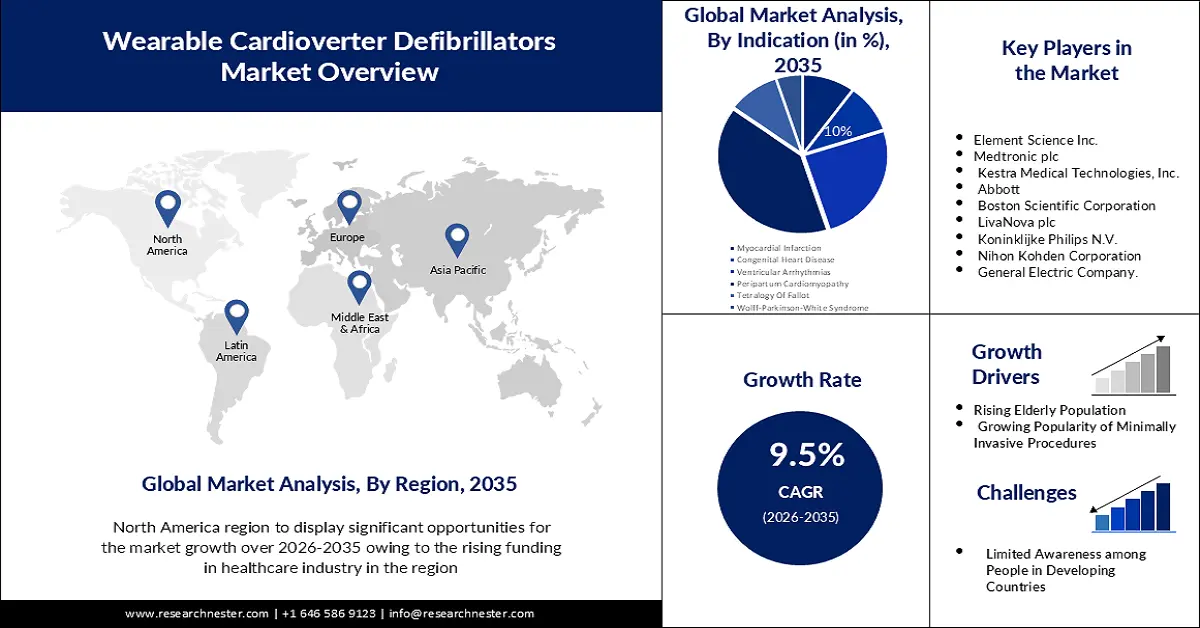Click the Wolff-Parkinson-White Syndrome legend entry

click(801, 308)
